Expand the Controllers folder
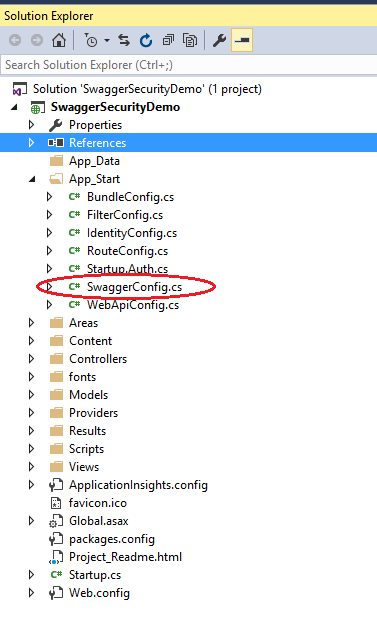The width and height of the screenshot is (377, 620). [31, 359]
